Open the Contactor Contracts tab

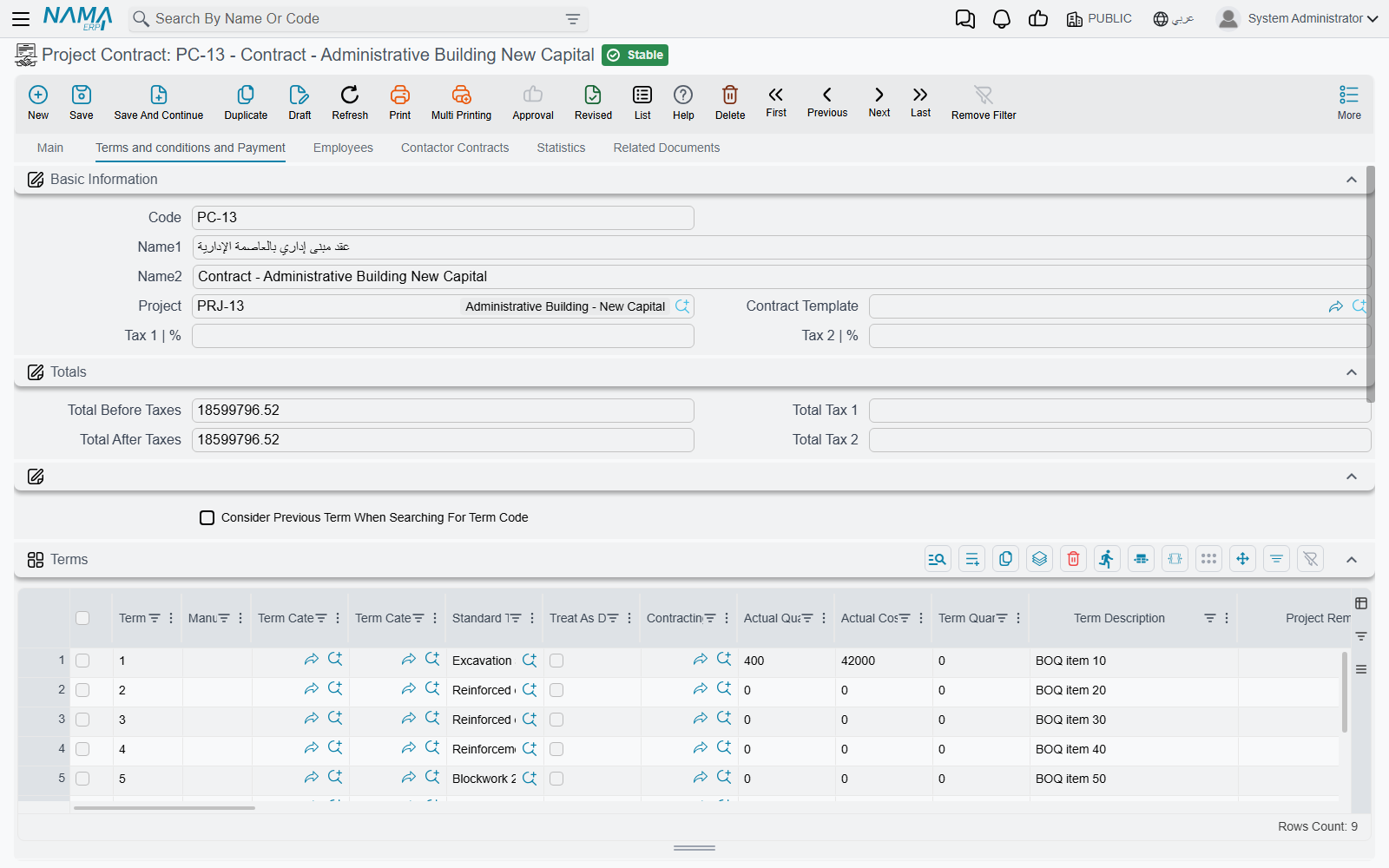point(455,148)
